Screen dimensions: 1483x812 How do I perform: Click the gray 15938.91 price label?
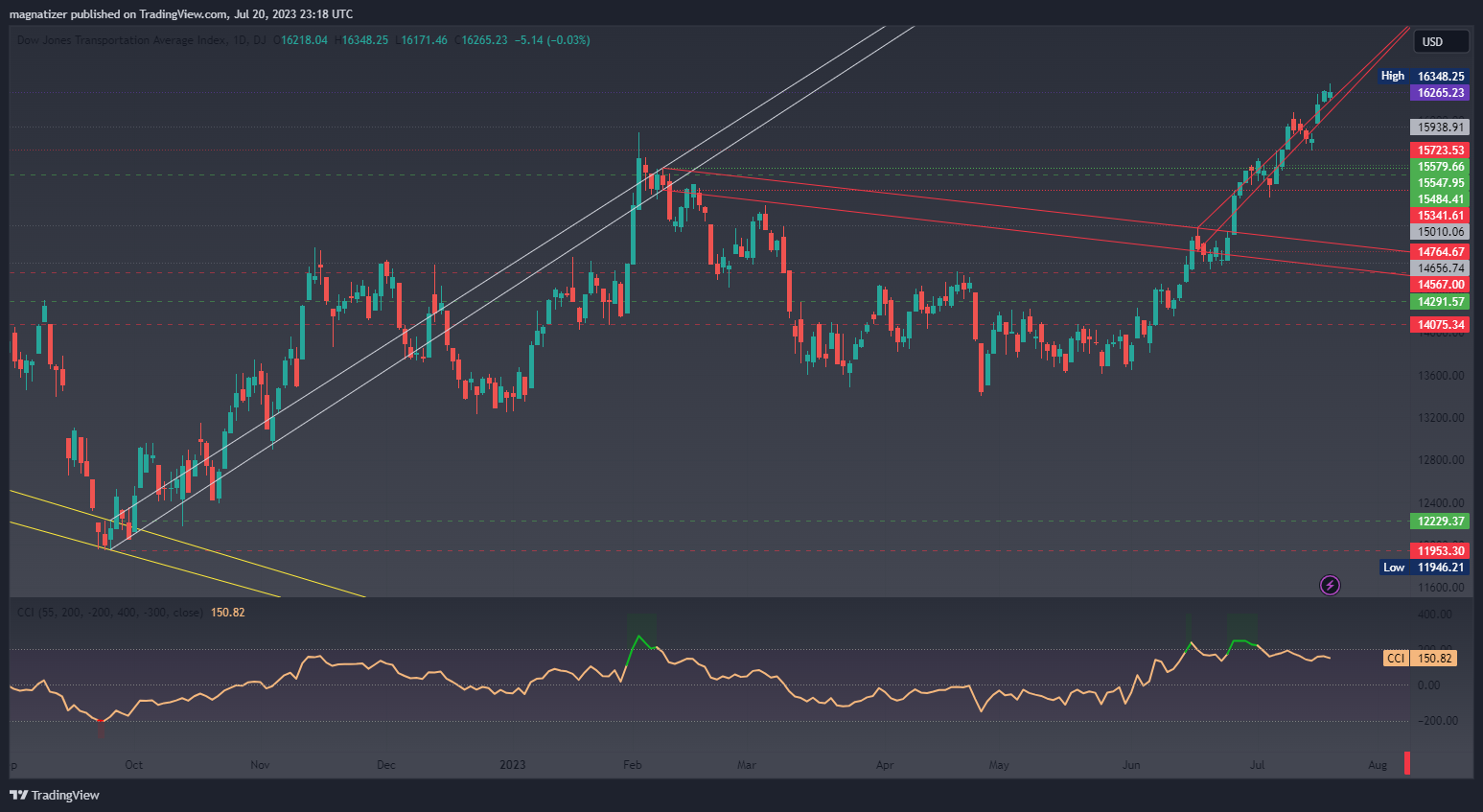pyautogui.click(x=1440, y=128)
